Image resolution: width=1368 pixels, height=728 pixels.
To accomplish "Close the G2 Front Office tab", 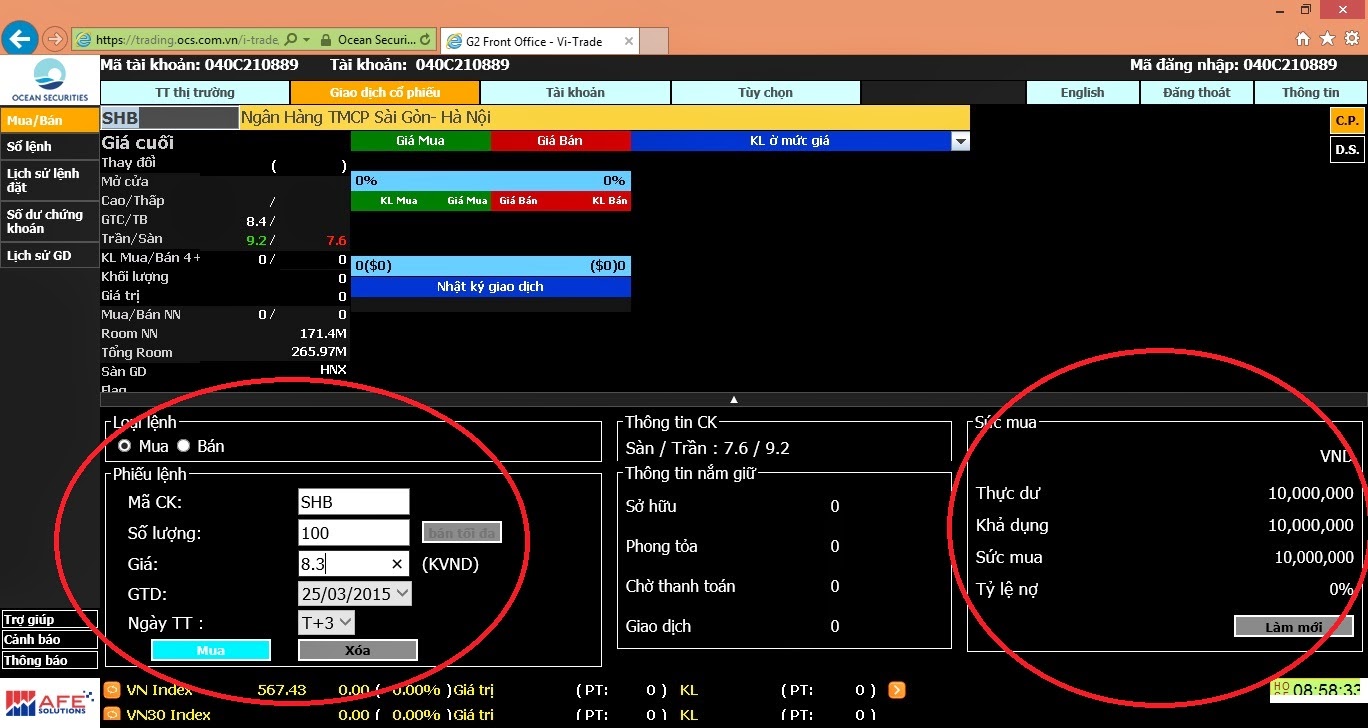I will pos(628,41).
